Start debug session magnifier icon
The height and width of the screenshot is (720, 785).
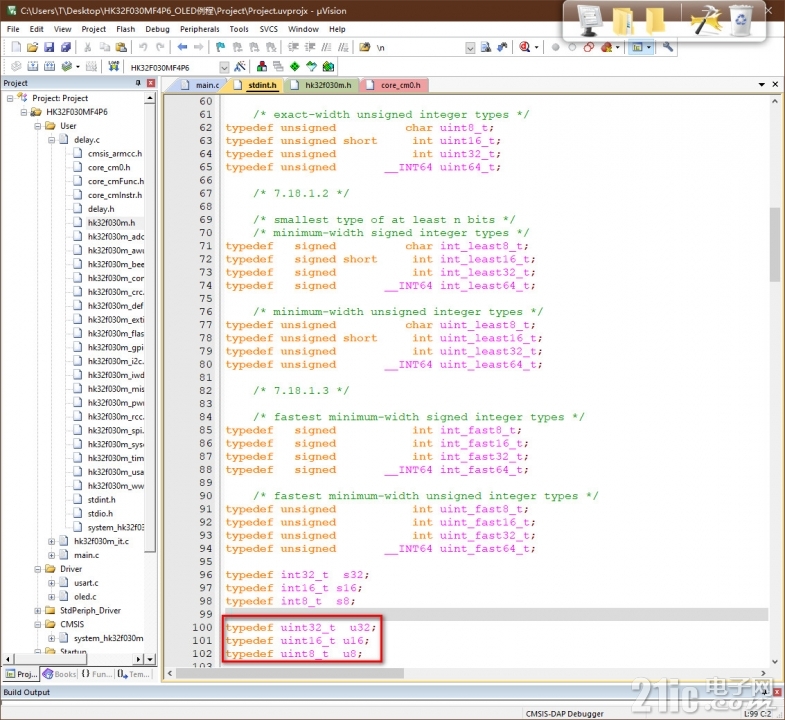(524, 47)
